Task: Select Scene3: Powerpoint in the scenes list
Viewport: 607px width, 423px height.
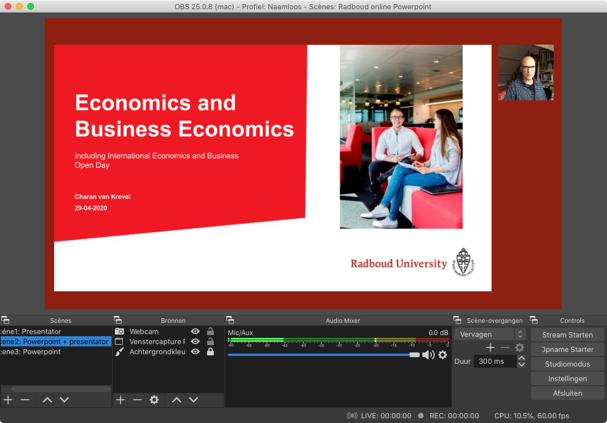Action: click(x=30, y=352)
